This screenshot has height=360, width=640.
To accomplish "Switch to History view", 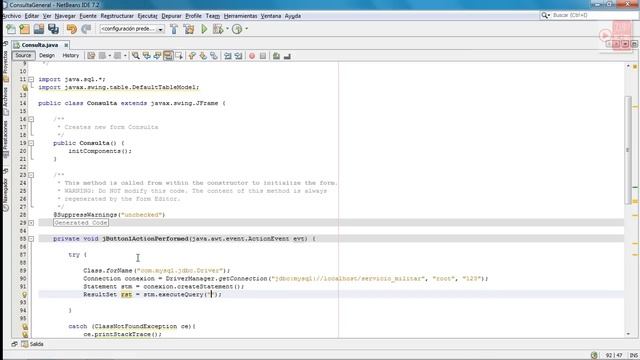I will (70, 56).
